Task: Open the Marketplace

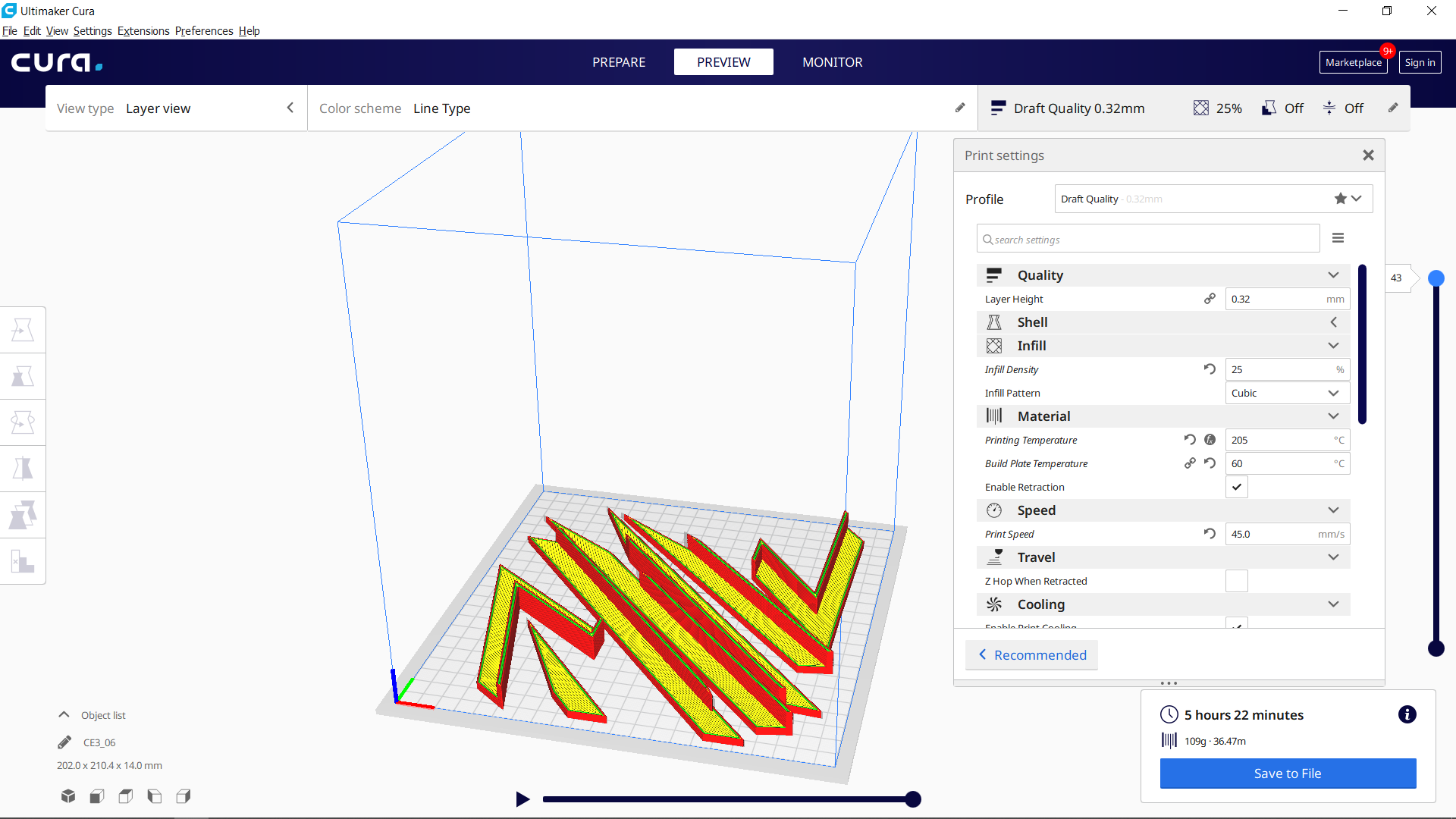Action: pyautogui.click(x=1353, y=62)
